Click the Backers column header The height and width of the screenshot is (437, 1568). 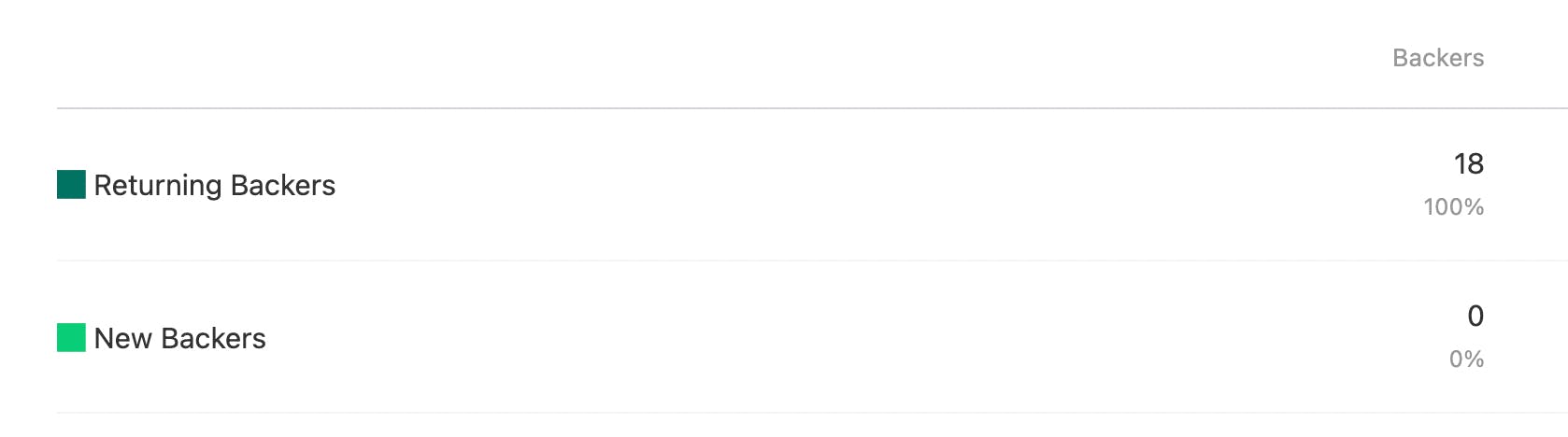point(1437,58)
